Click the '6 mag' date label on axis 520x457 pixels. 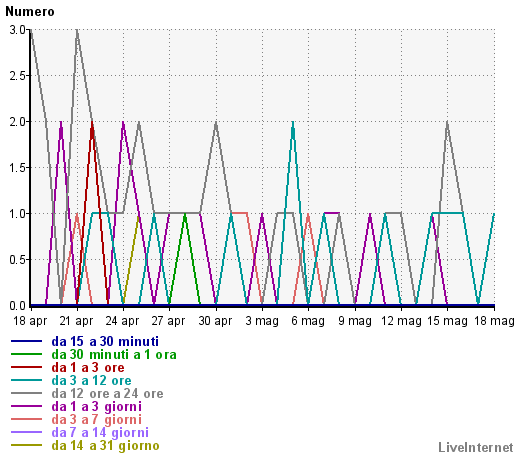coord(308,321)
